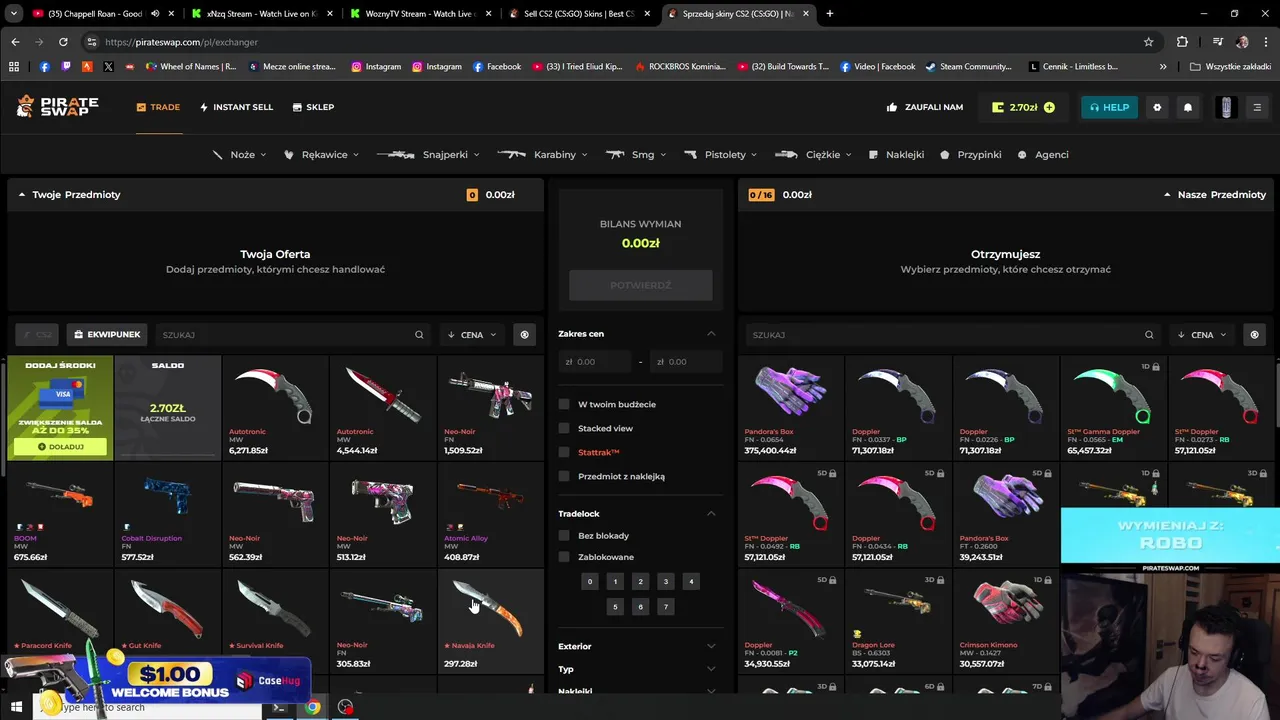
Task: Select the Autotronic karambit 6,271.85zł item
Action: click(275, 408)
